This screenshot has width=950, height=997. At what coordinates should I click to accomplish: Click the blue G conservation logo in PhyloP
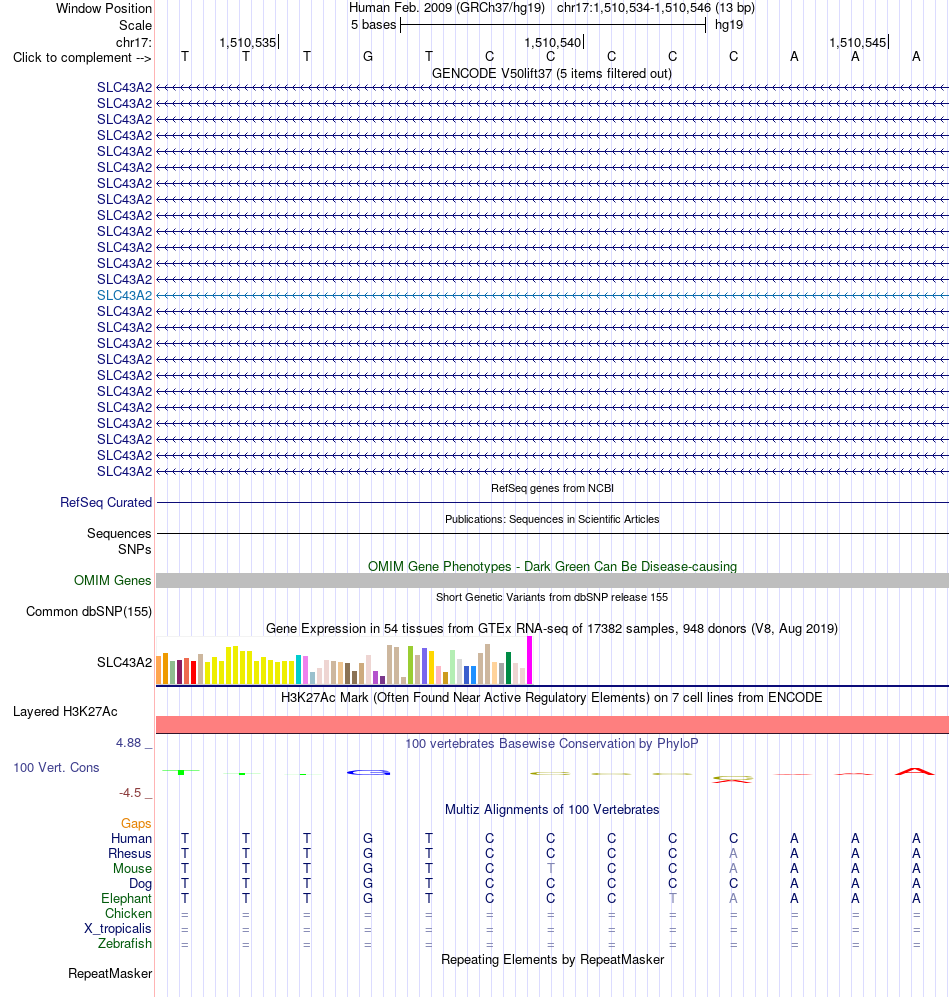tap(368, 773)
